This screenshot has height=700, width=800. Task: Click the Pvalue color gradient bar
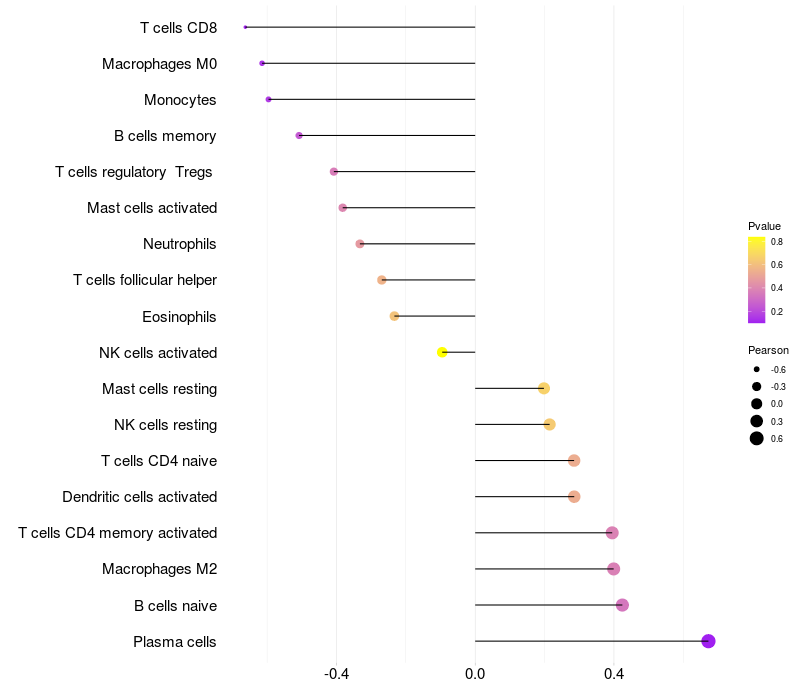[757, 280]
